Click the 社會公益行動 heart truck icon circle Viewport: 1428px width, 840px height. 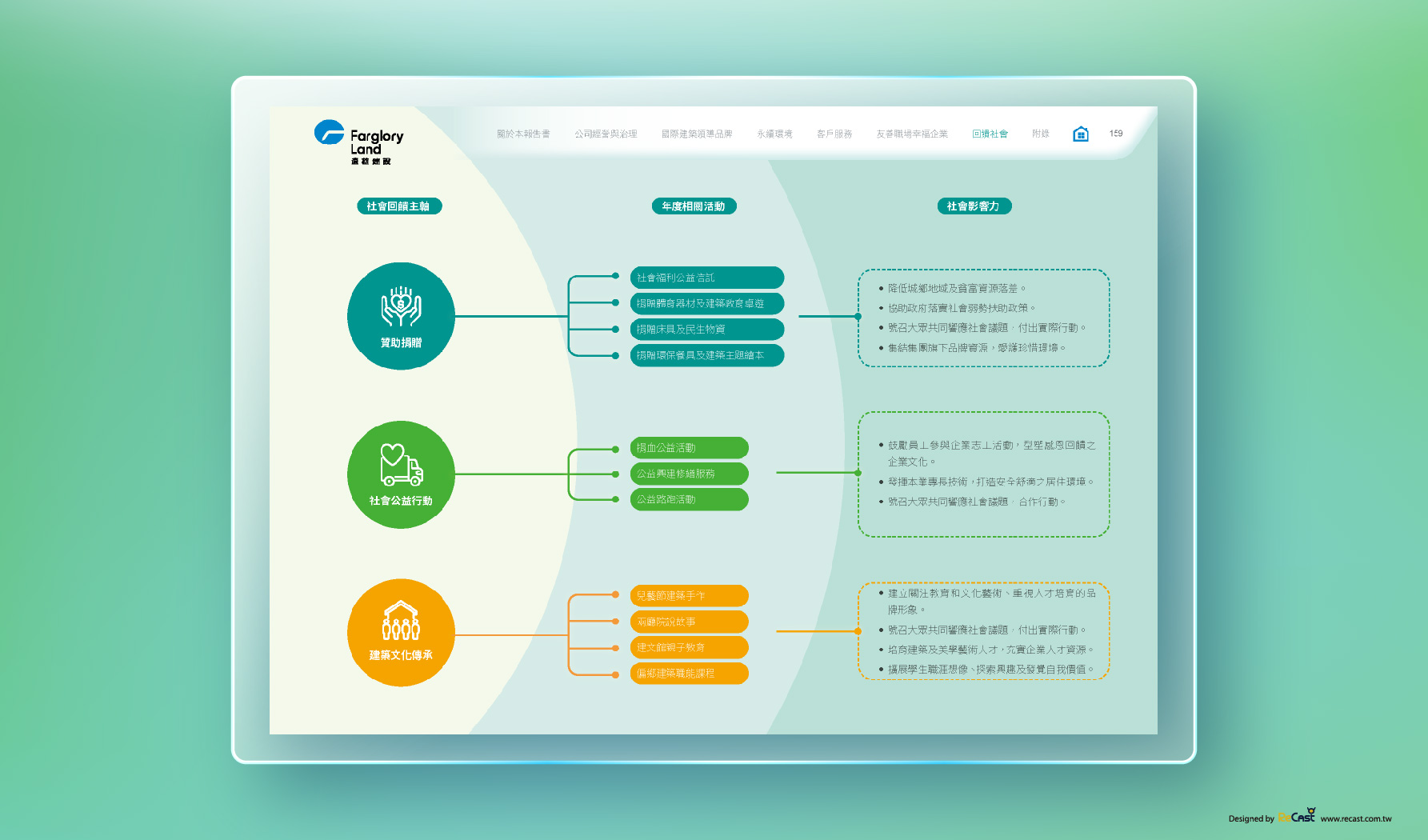tap(401, 474)
